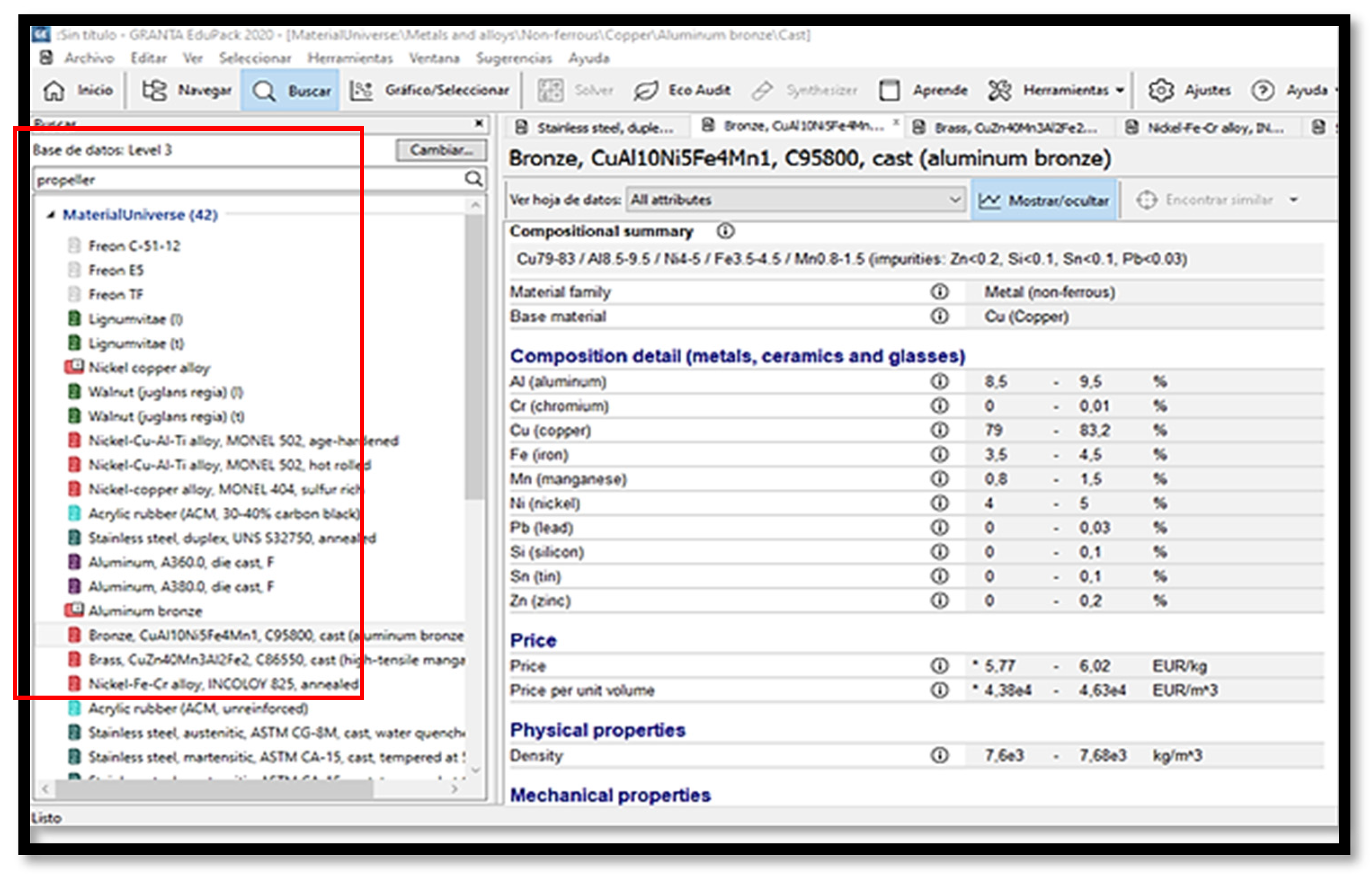Click info icon next to Compositional summary

(725, 231)
